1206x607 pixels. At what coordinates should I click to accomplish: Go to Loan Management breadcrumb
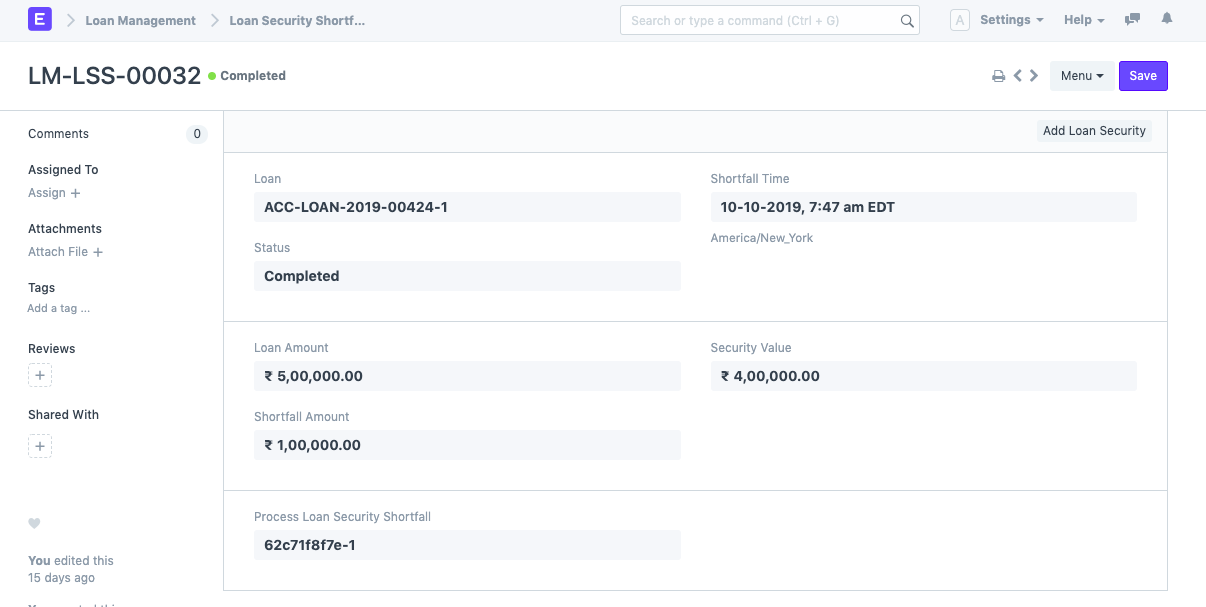click(140, 19)
